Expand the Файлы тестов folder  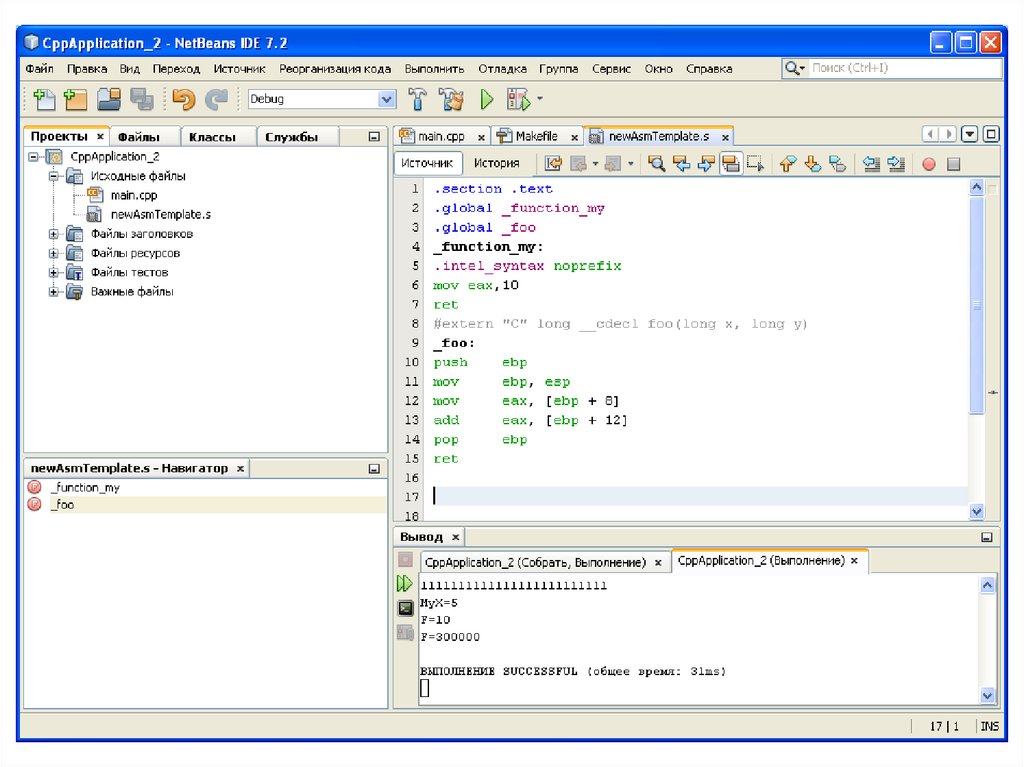pyautogui.click(x=54, y=272)
